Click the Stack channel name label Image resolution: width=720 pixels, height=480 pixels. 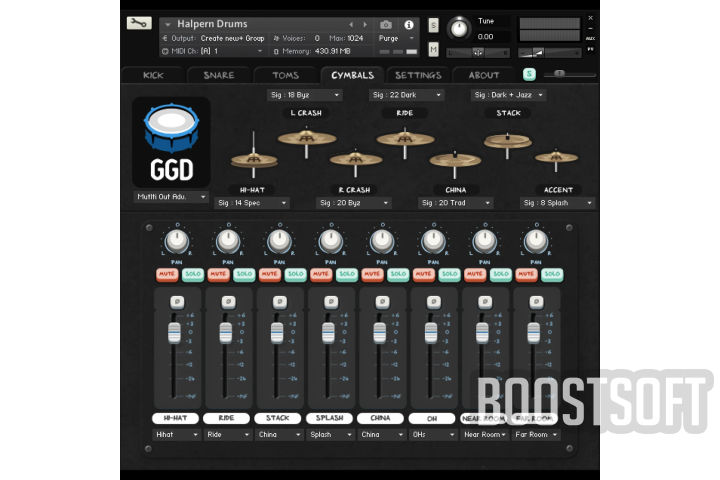click(278, 418)
